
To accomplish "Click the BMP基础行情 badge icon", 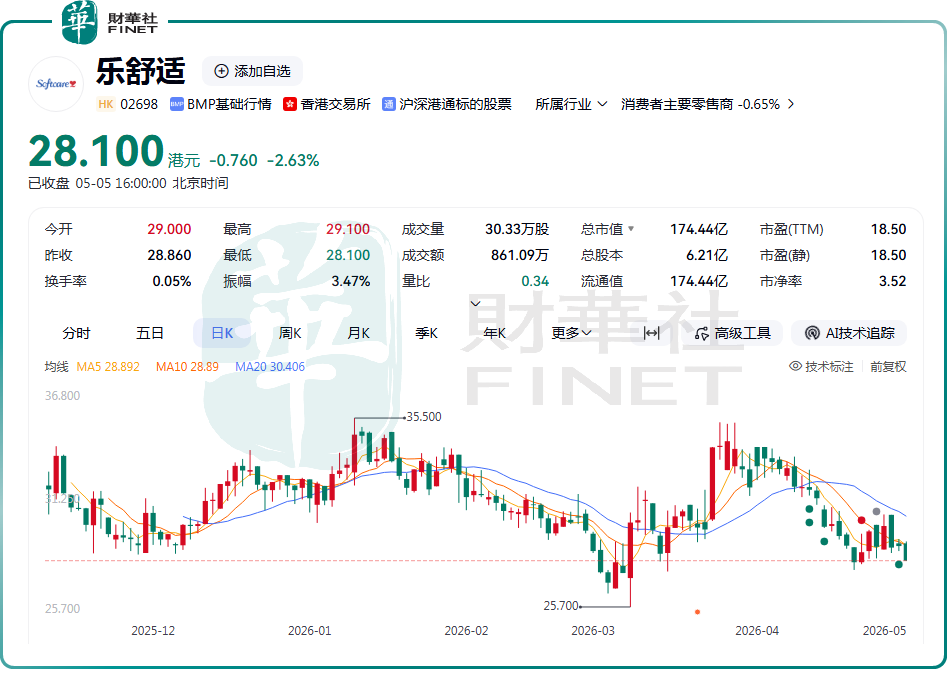I will [x=177, y=104].
